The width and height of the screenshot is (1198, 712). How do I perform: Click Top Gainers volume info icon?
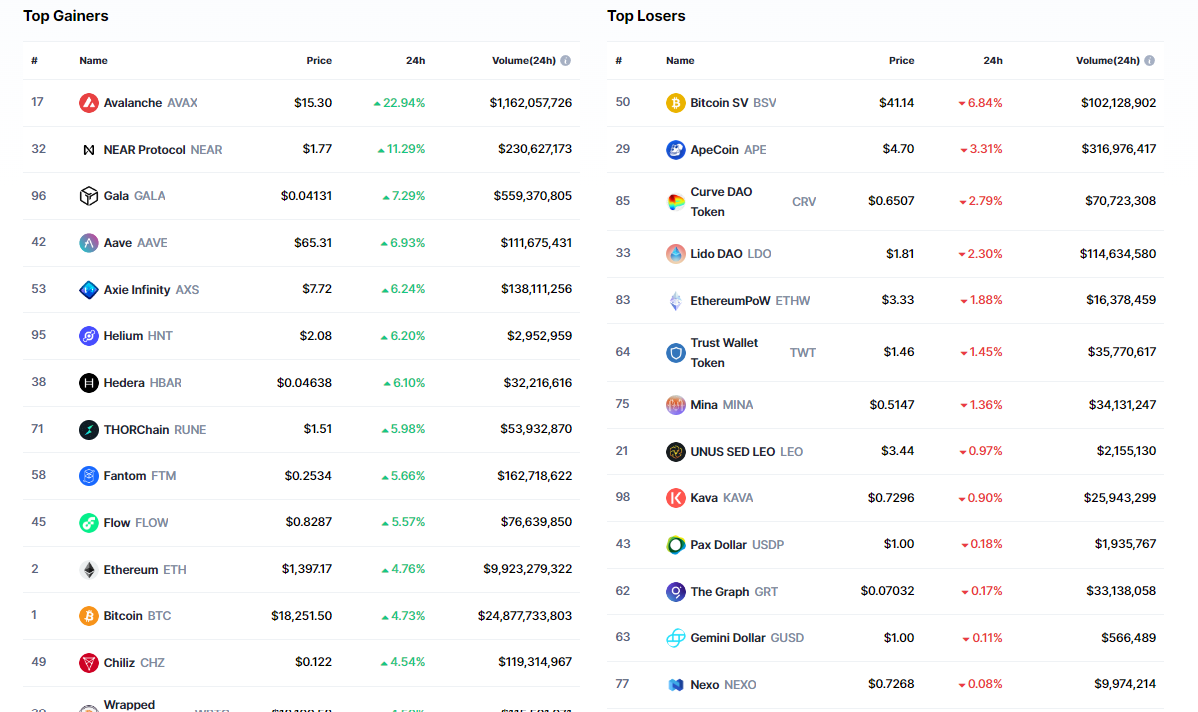coord(566,61)
